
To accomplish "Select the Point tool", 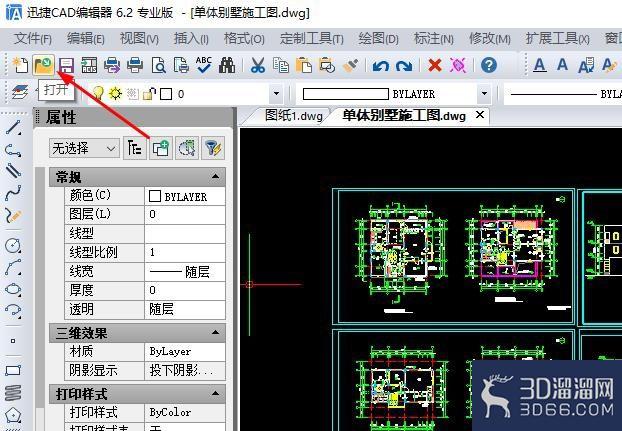I will click(x=13, y=341).
